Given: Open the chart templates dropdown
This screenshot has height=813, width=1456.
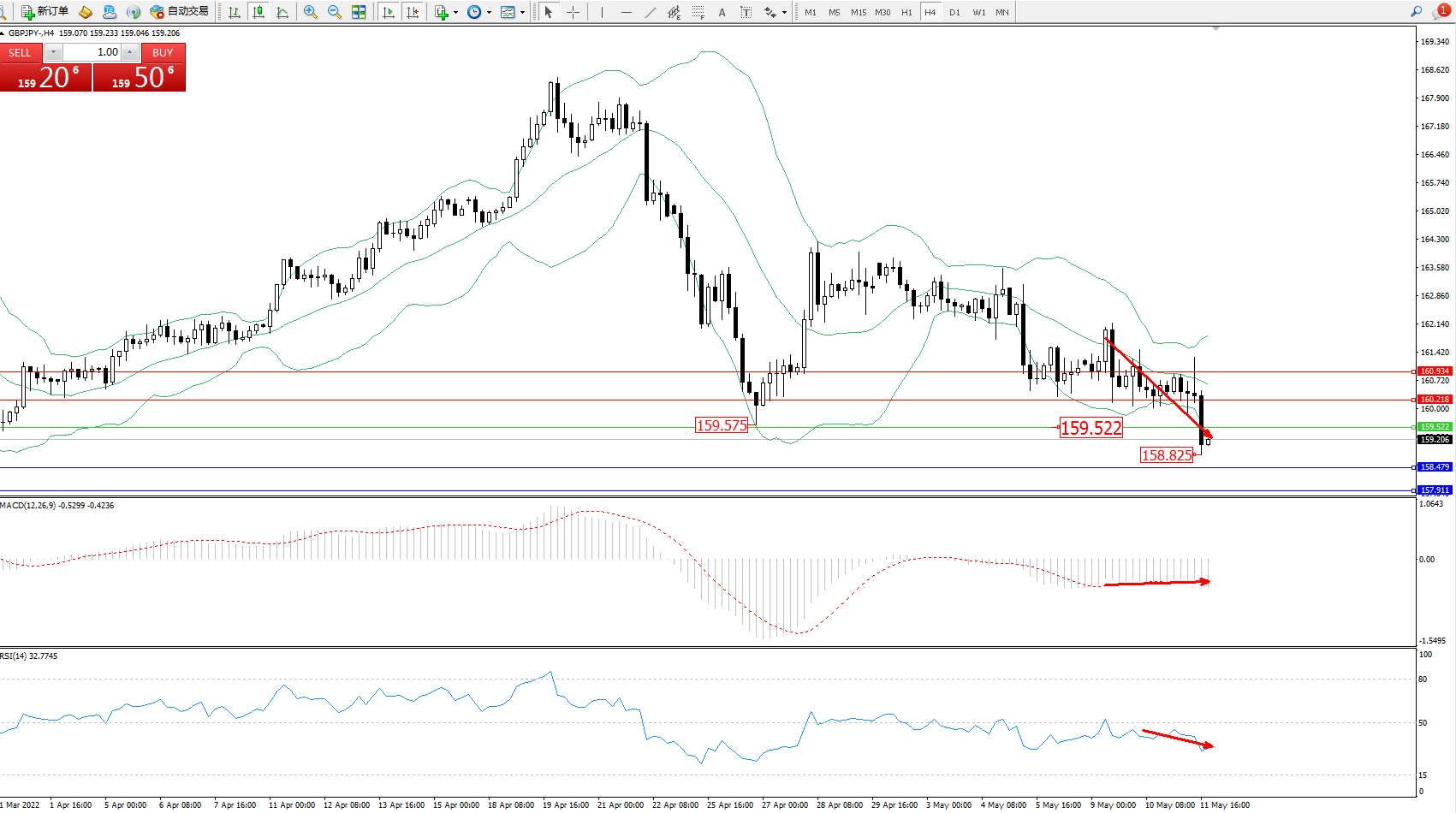Looking at the screenshot, I should [522, 13].
